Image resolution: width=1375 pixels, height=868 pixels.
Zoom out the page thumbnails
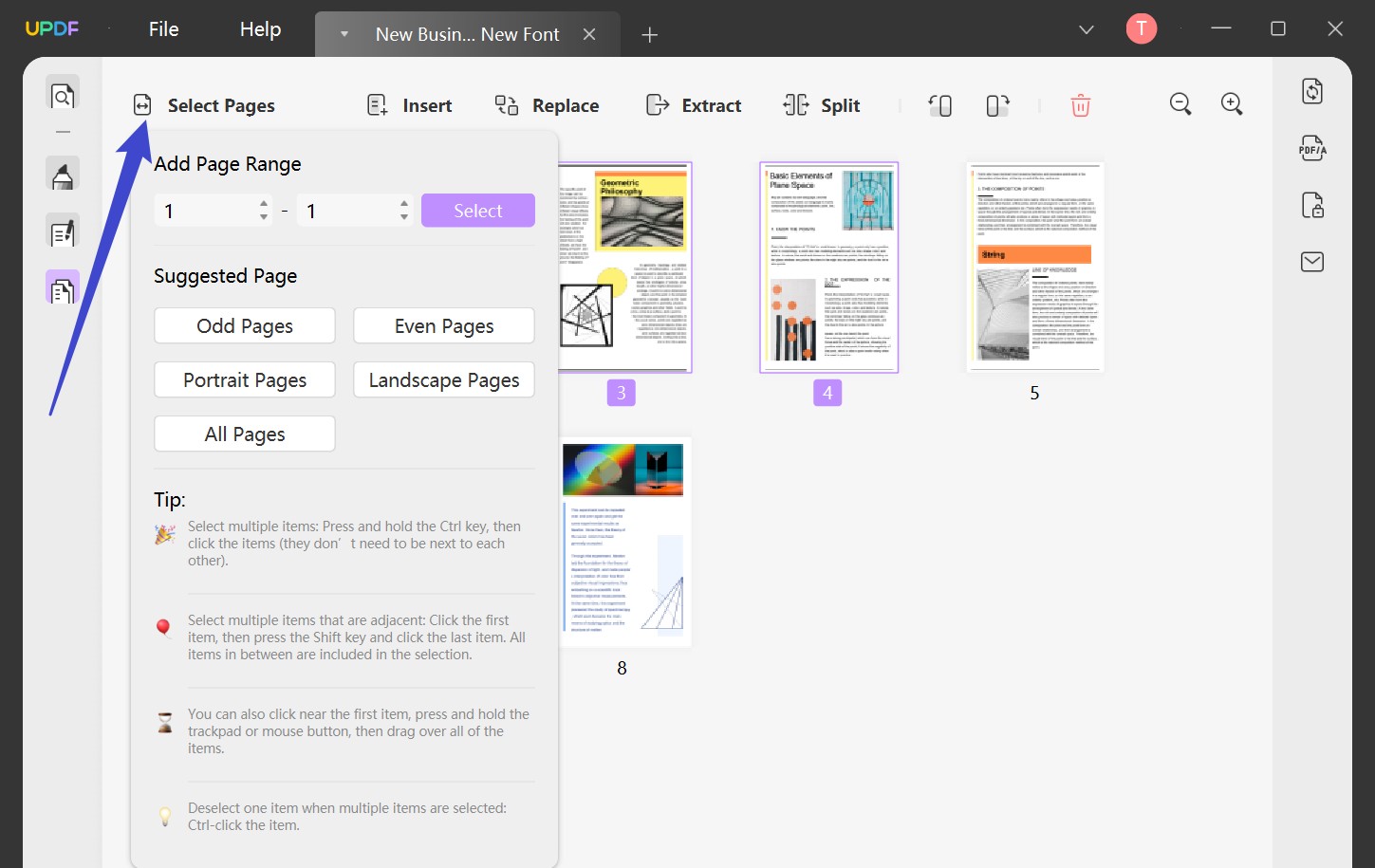[x=1180, y=104]
